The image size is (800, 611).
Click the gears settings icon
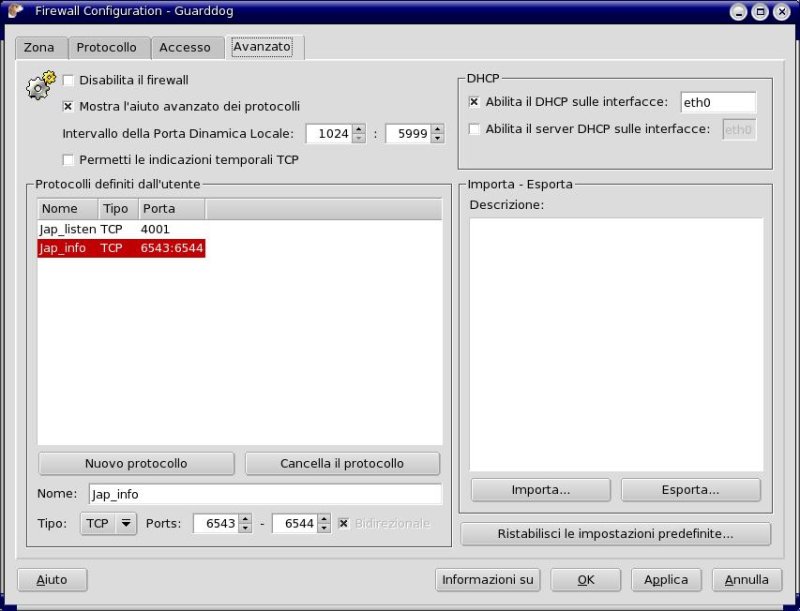pyautogui.click(x=39, y=87)
